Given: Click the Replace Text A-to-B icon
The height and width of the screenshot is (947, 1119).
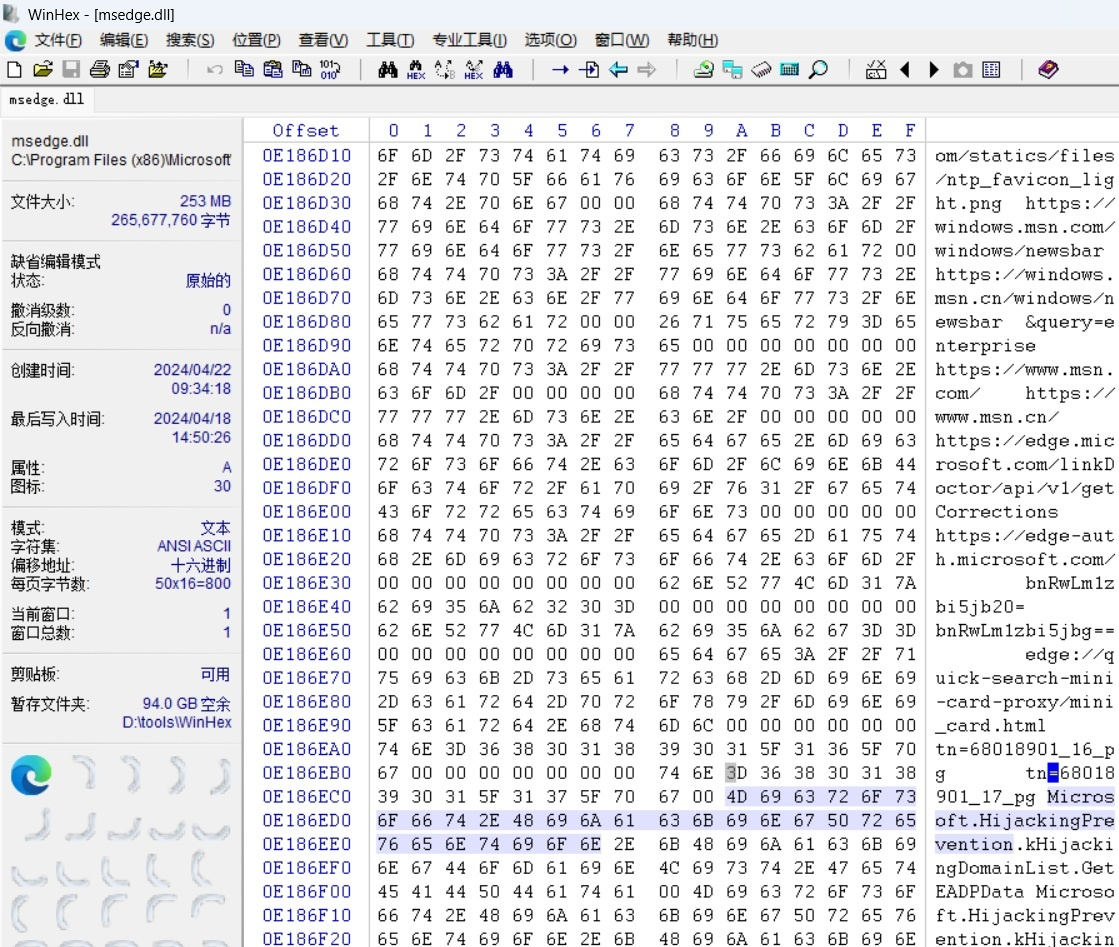Looking at the screenshot, I should [x=445, y=70].
